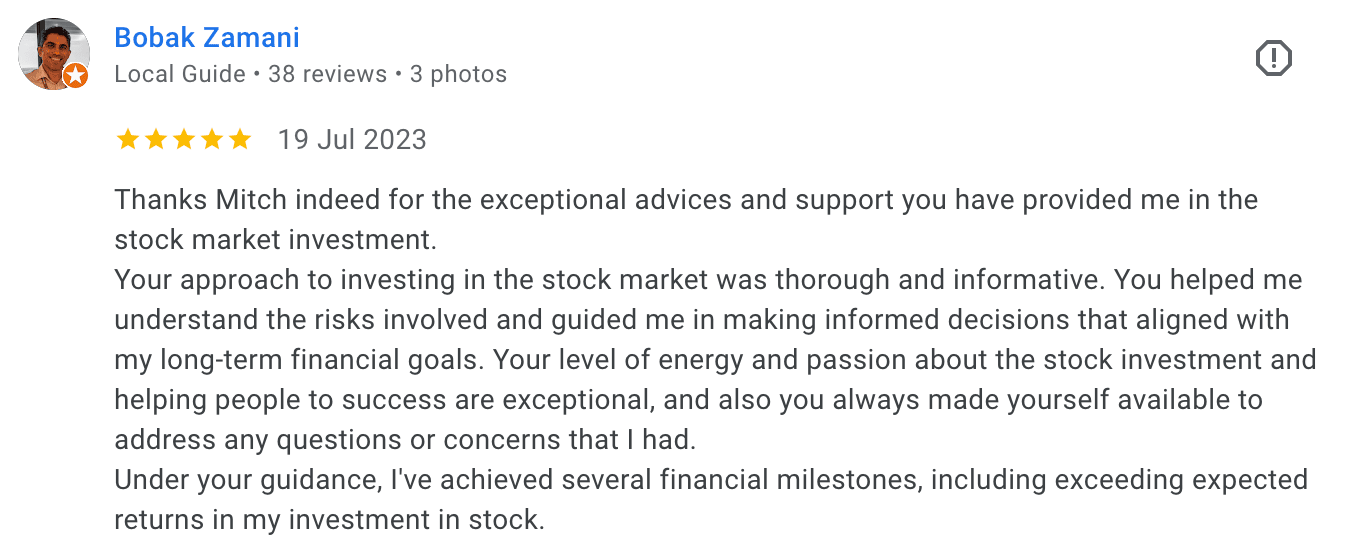This screenshot has width=1358, height=550.
Task: Click the final line "returns in my investment"
Action: 329,520
